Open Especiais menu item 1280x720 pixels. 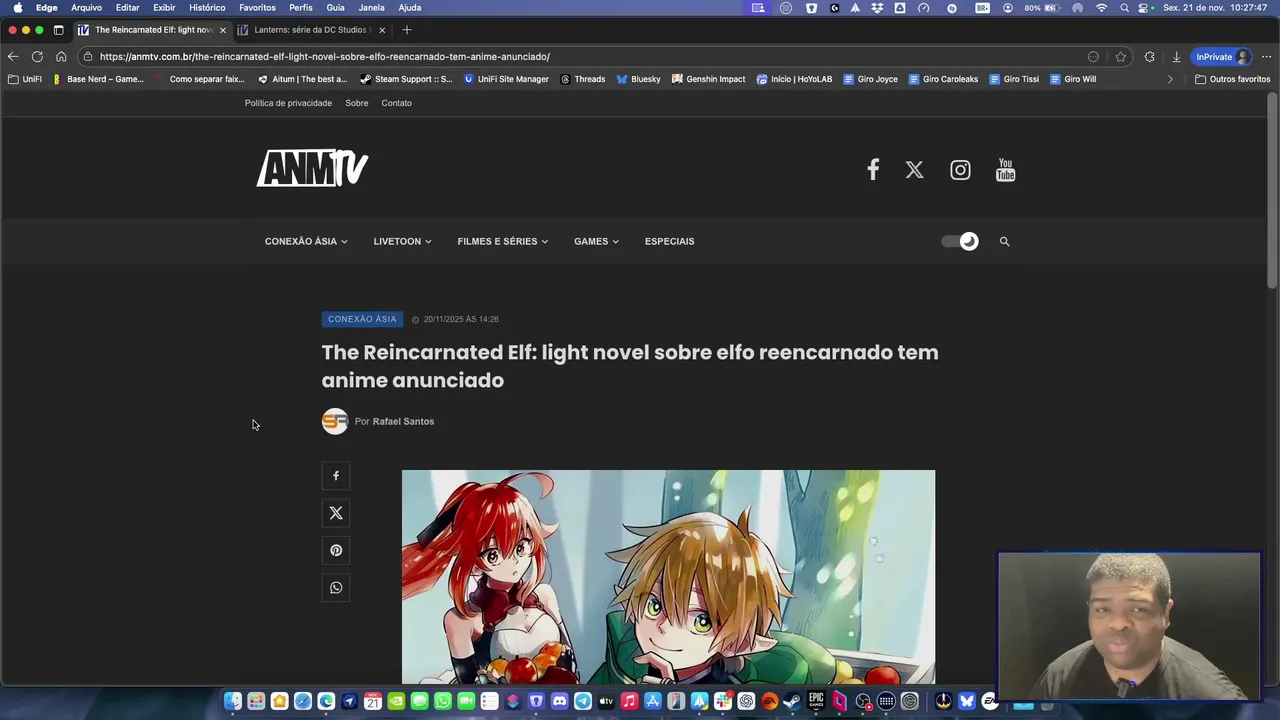[669, 241]
